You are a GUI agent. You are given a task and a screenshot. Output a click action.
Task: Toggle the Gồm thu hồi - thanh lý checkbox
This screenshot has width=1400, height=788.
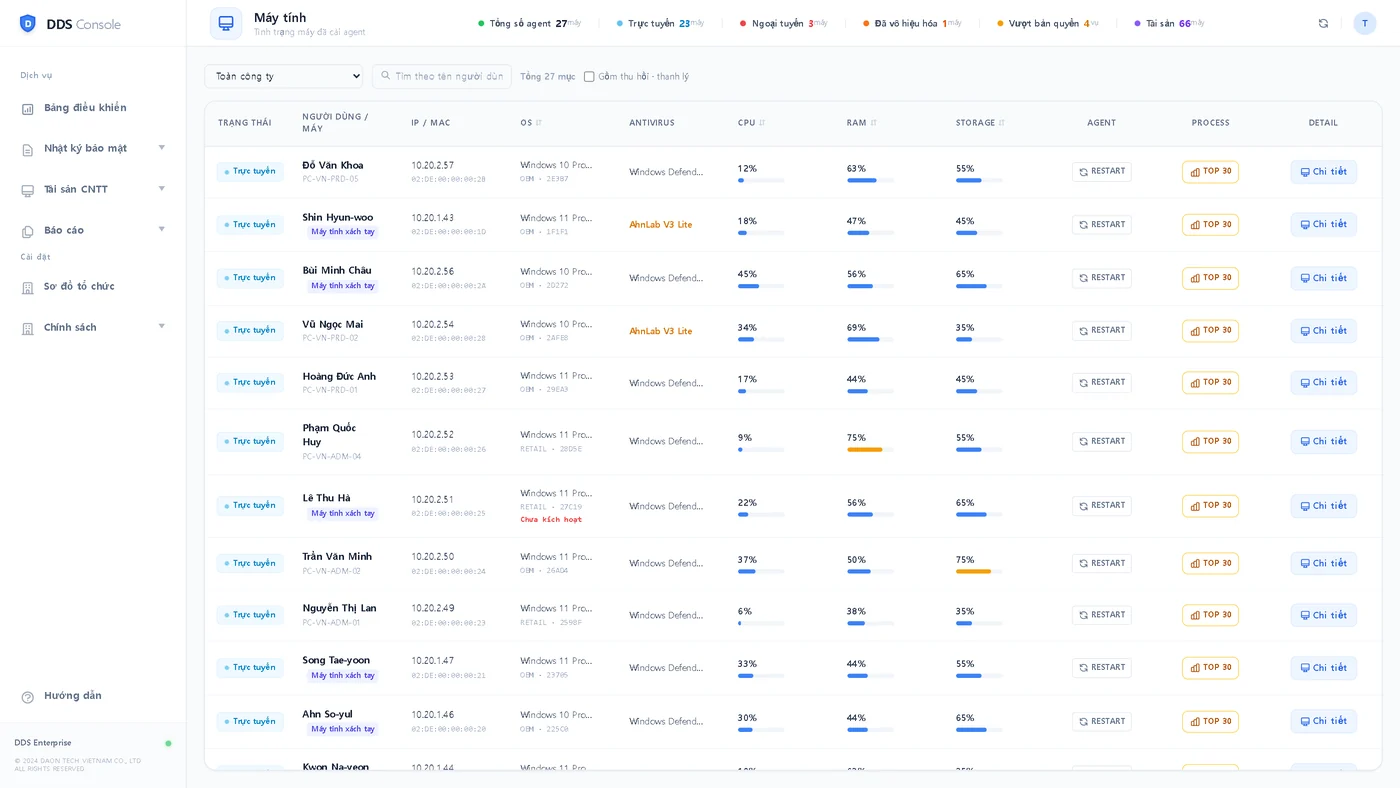pyautogui.click(x=589, y=77)
